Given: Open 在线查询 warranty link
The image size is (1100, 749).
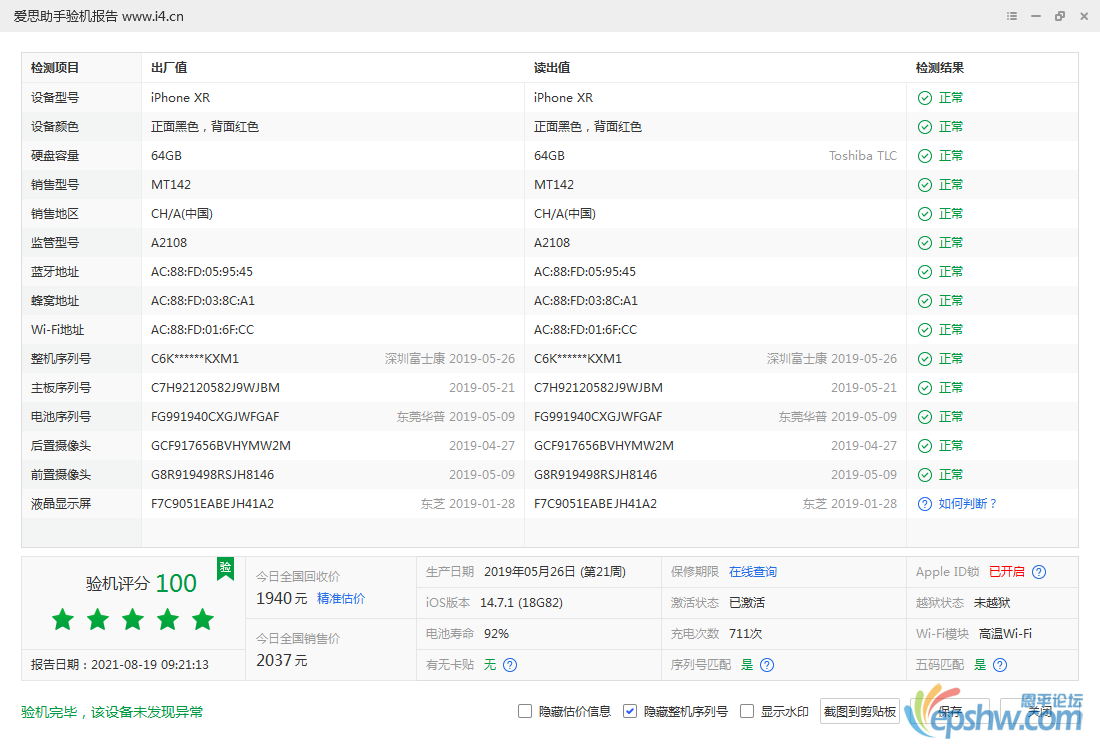Looking at the screenshot, I should click(753, 572).
